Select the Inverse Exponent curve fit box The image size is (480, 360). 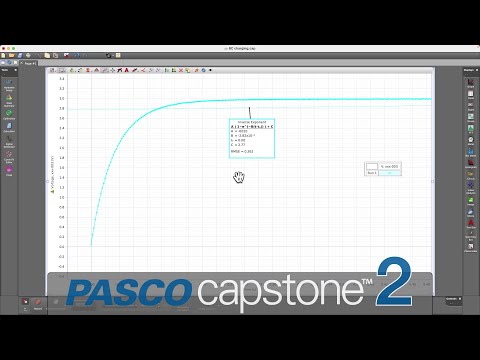tap(252, 138)
